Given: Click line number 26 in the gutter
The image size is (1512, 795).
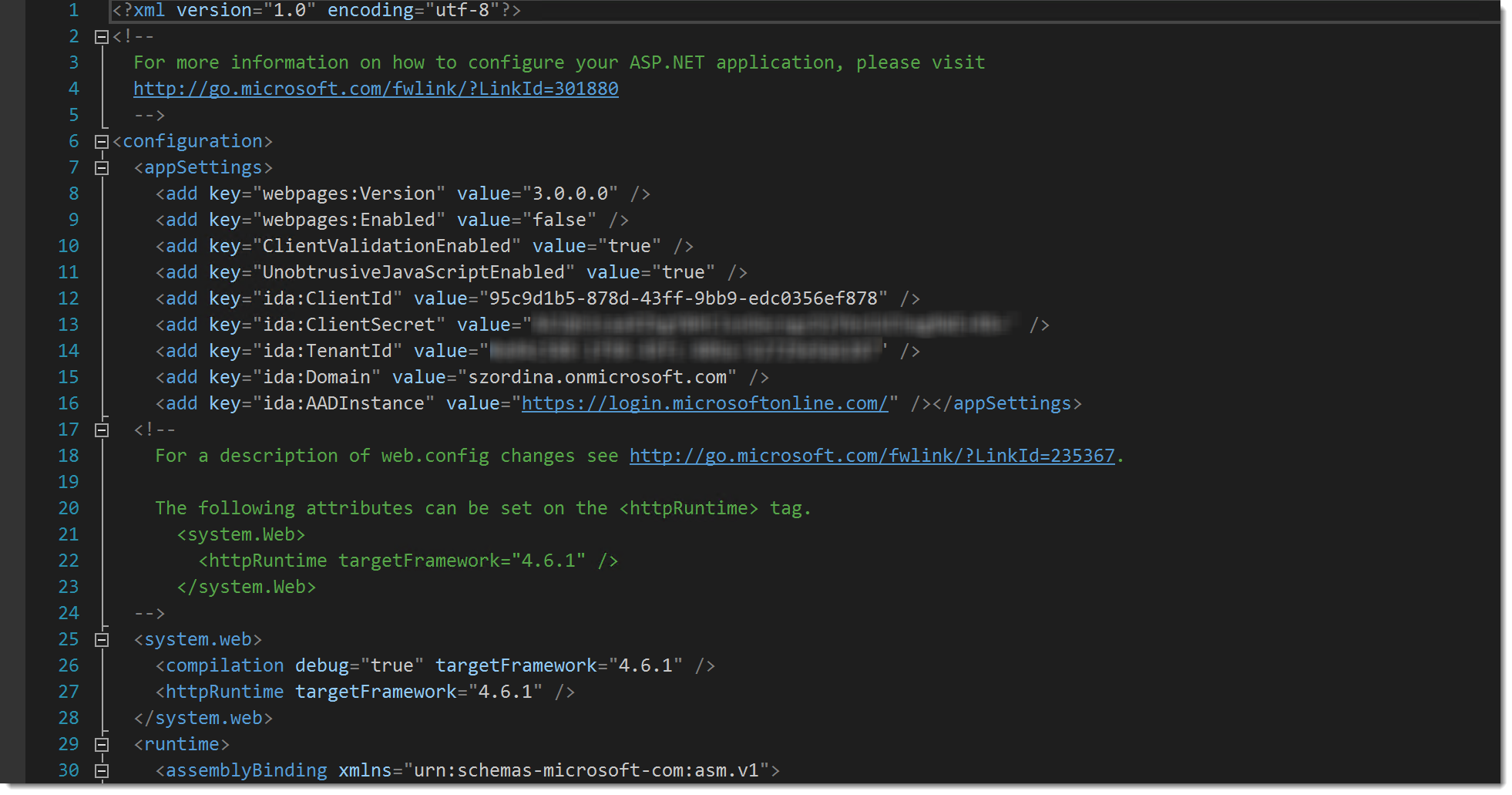Looking at the screenshot, I should coord(69,665).
